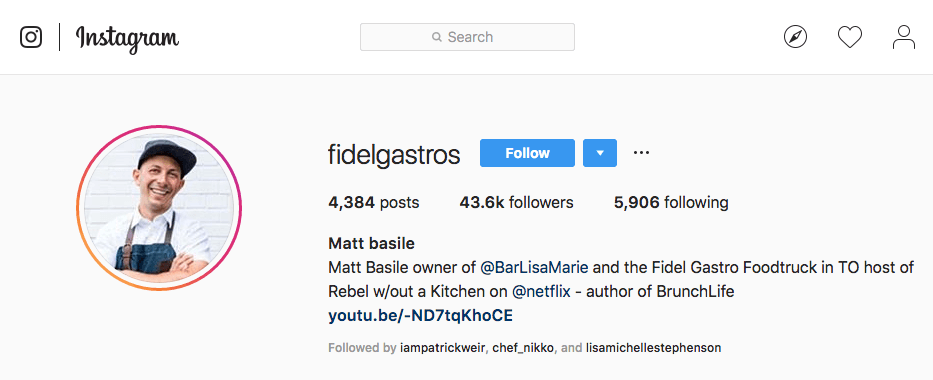Visit lisamichellestephenson's profile
This screenshot has height=380, width=933.
click(653, 348)
